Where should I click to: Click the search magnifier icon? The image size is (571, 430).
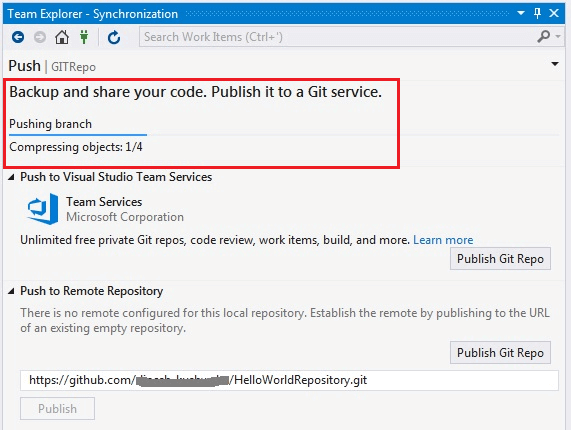544,37
